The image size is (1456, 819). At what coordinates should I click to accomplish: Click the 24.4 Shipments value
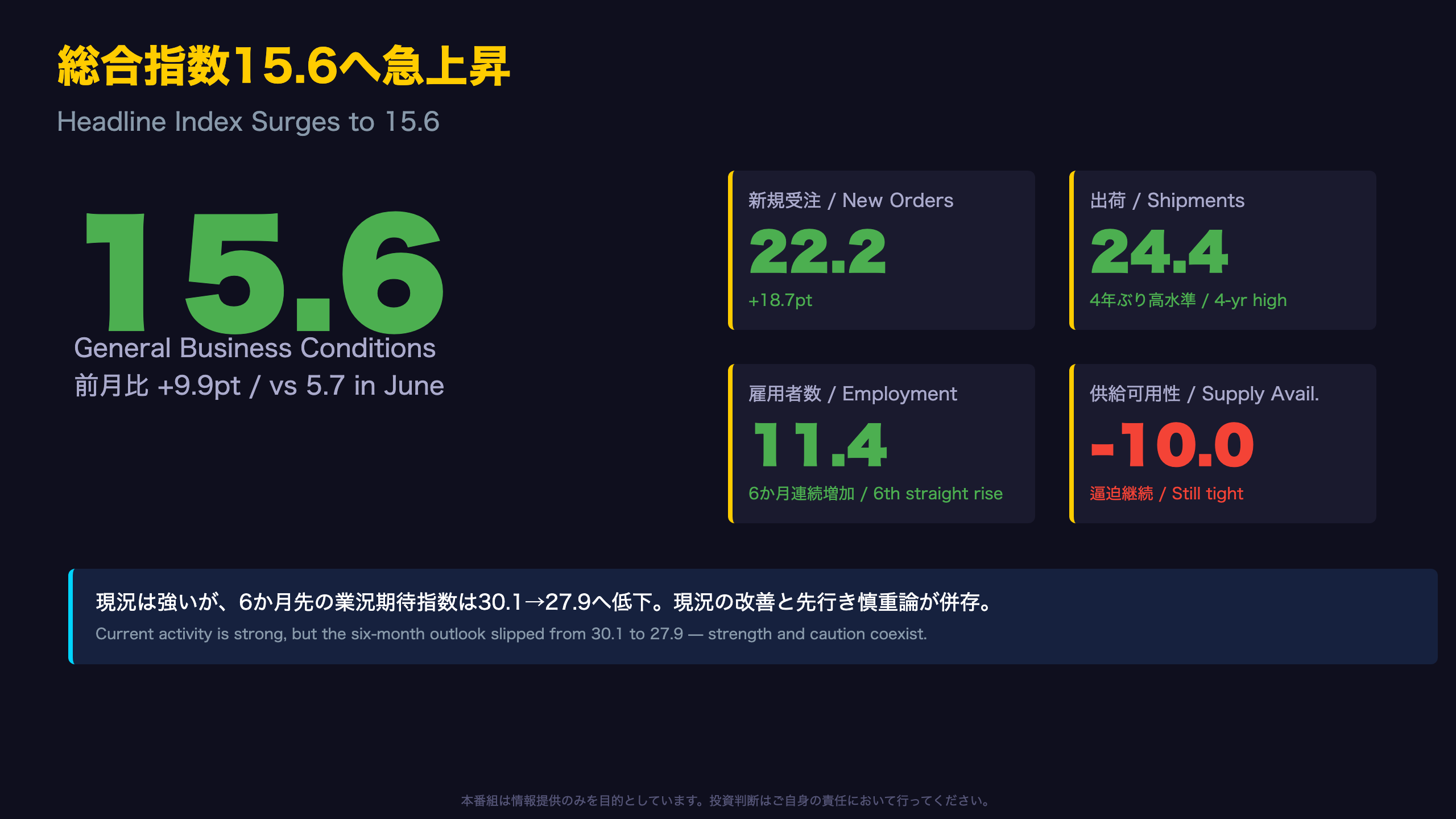(1159, 251)
